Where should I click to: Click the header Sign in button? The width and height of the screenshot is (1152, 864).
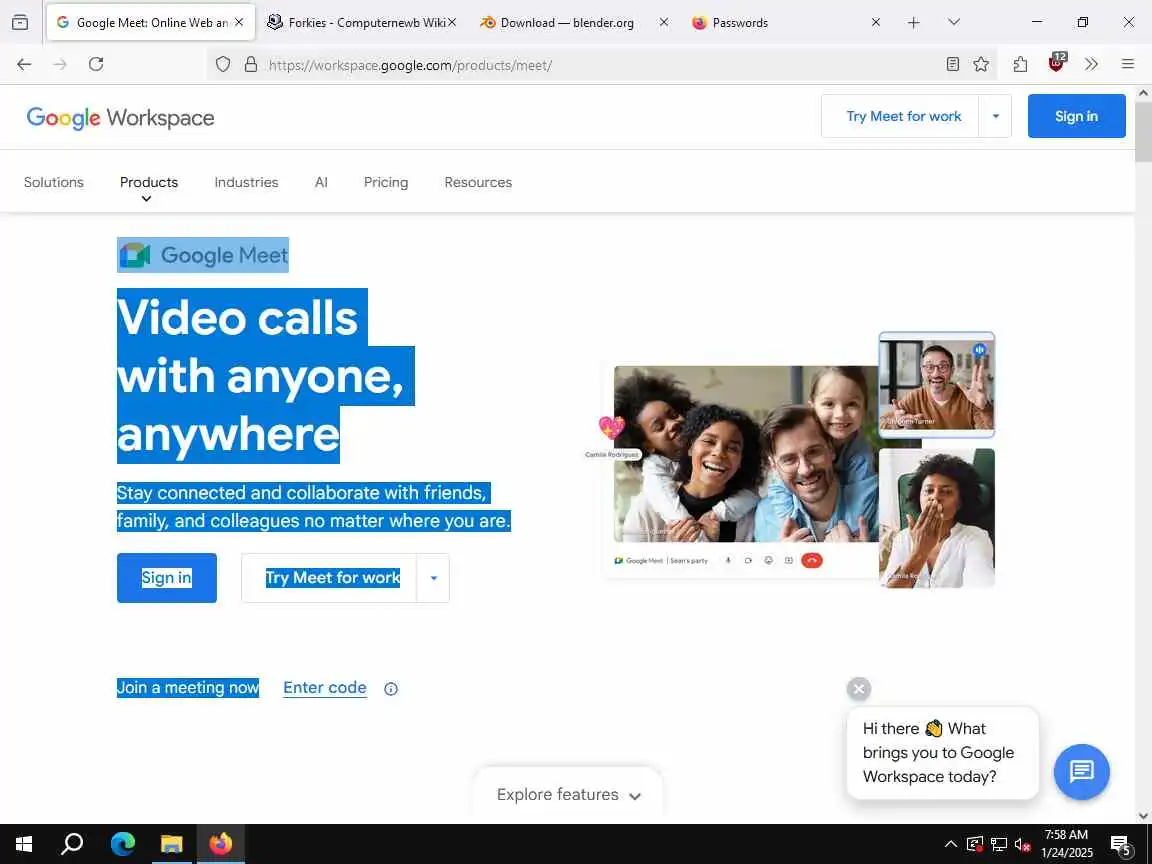pyautogui.click(x=1076, y=116)
